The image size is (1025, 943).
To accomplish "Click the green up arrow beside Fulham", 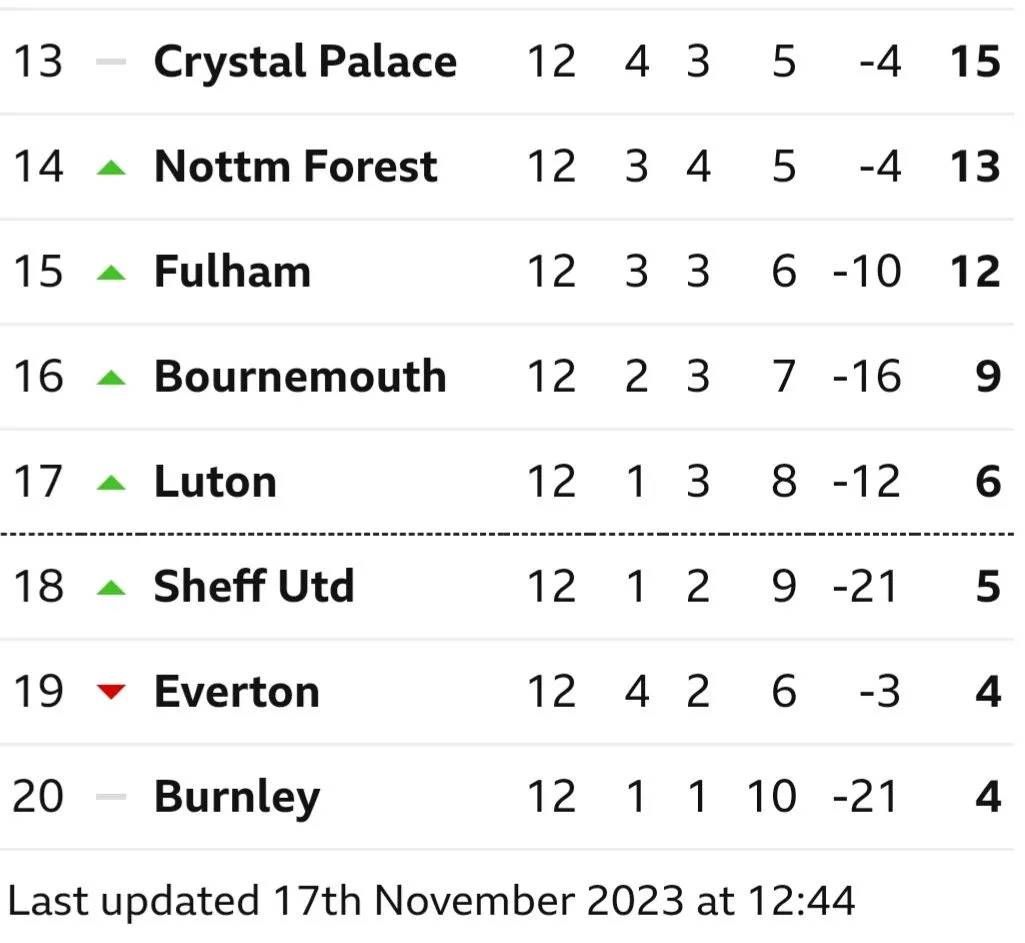I will pos(111,272).
